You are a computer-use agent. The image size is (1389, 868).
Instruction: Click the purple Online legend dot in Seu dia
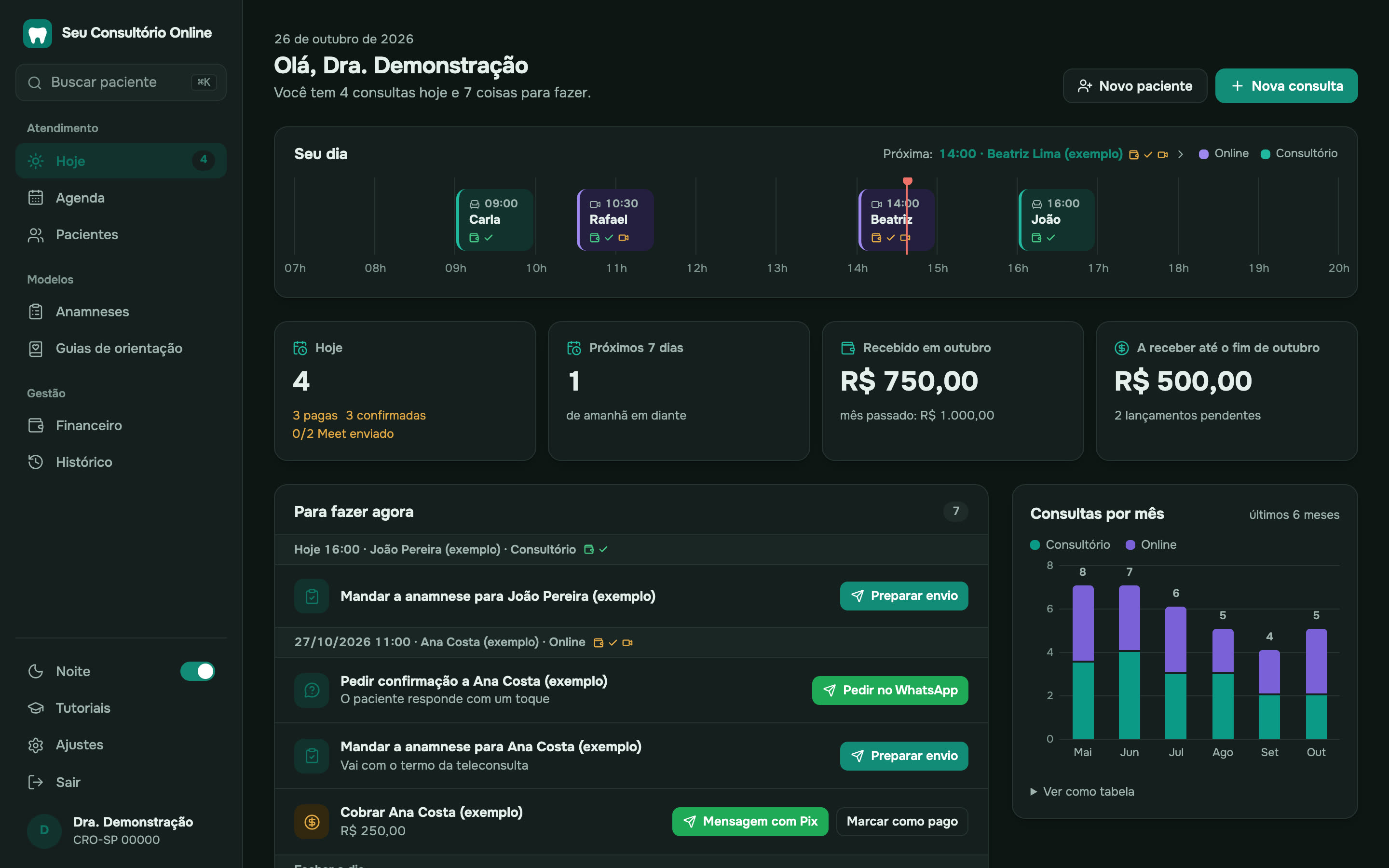[x=1204, y=154]
